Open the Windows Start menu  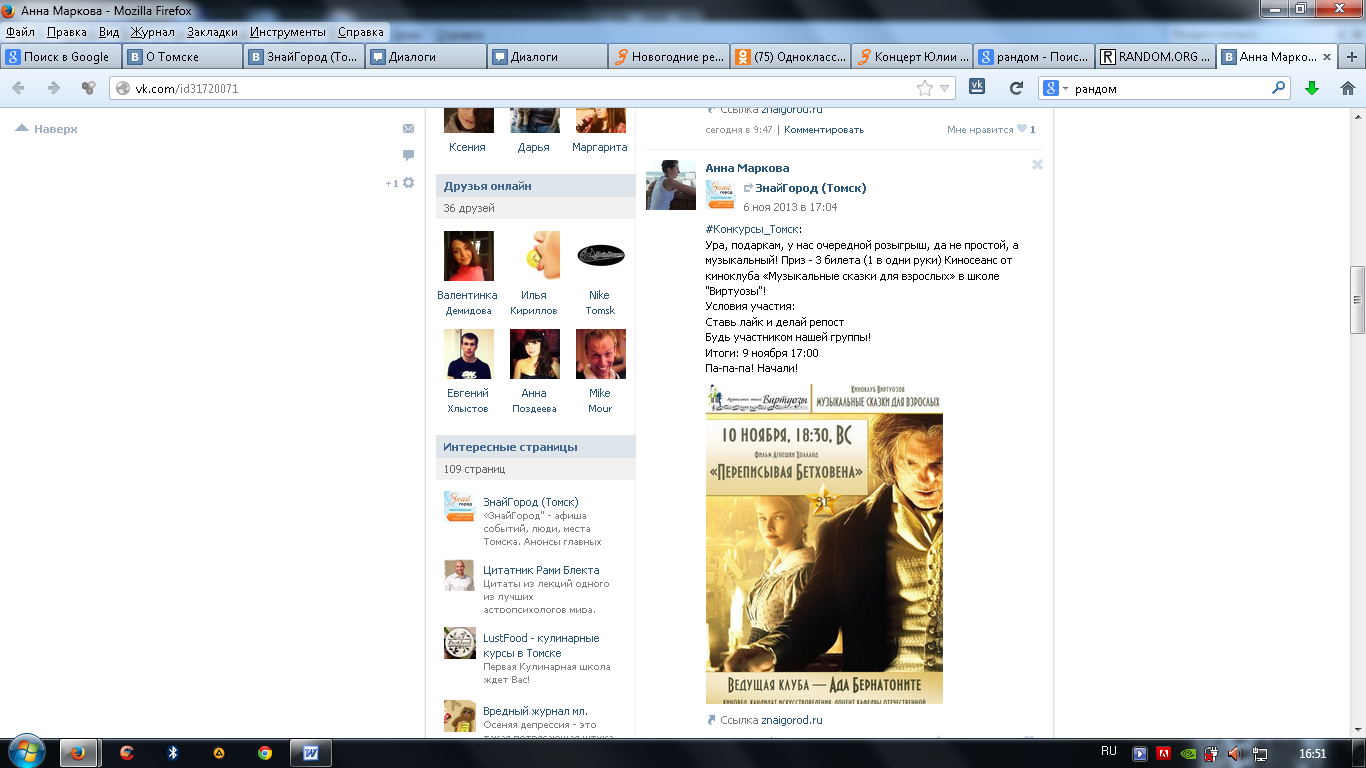(x=26, y=752)
